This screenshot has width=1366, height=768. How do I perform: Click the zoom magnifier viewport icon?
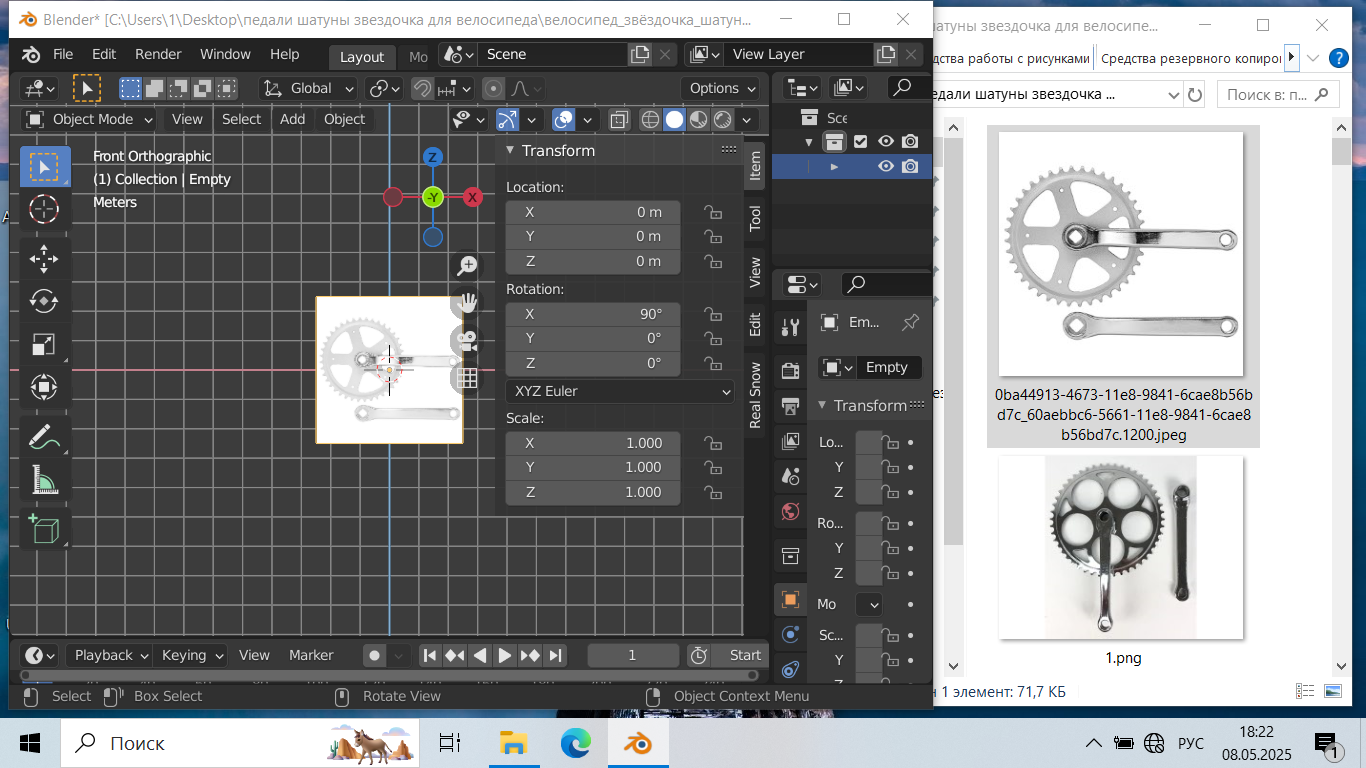467,265
